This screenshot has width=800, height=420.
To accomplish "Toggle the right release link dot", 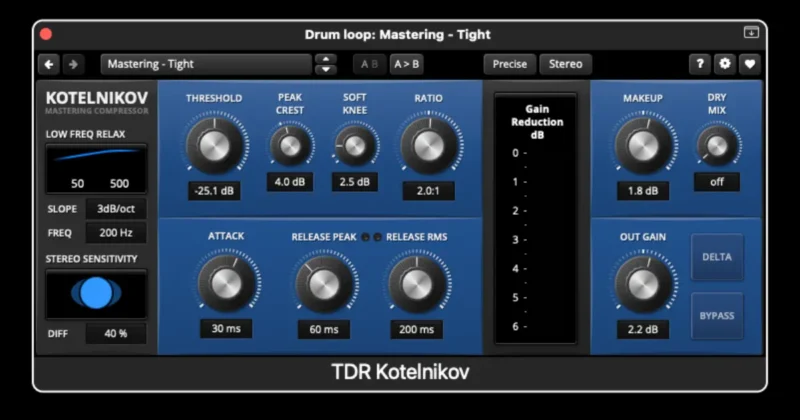I will tap(378, 237).
